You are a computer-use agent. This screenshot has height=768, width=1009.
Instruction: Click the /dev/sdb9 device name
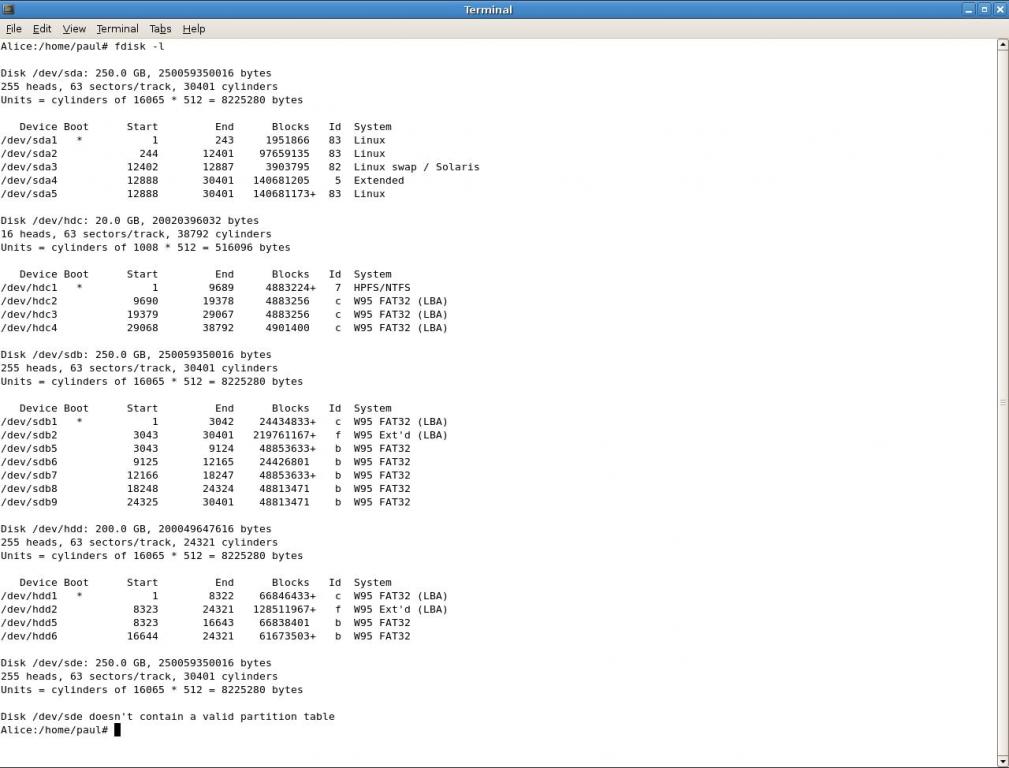point(29,502)
